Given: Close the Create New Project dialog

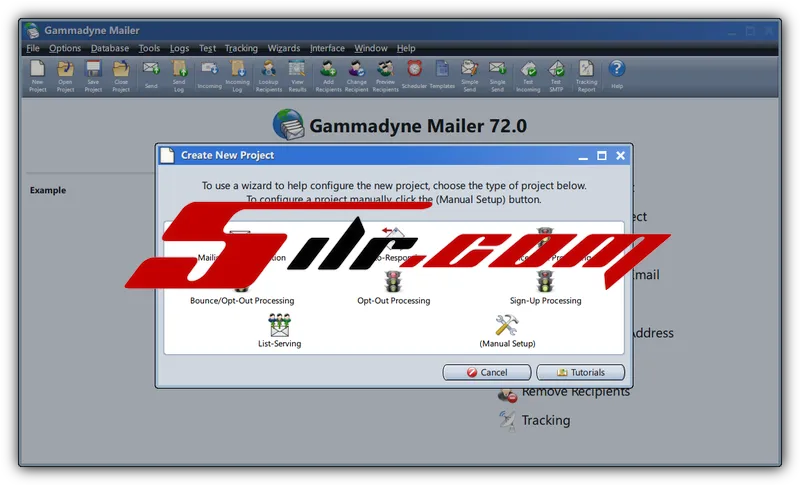Looking at the screenshot, I should pos(620,156).
